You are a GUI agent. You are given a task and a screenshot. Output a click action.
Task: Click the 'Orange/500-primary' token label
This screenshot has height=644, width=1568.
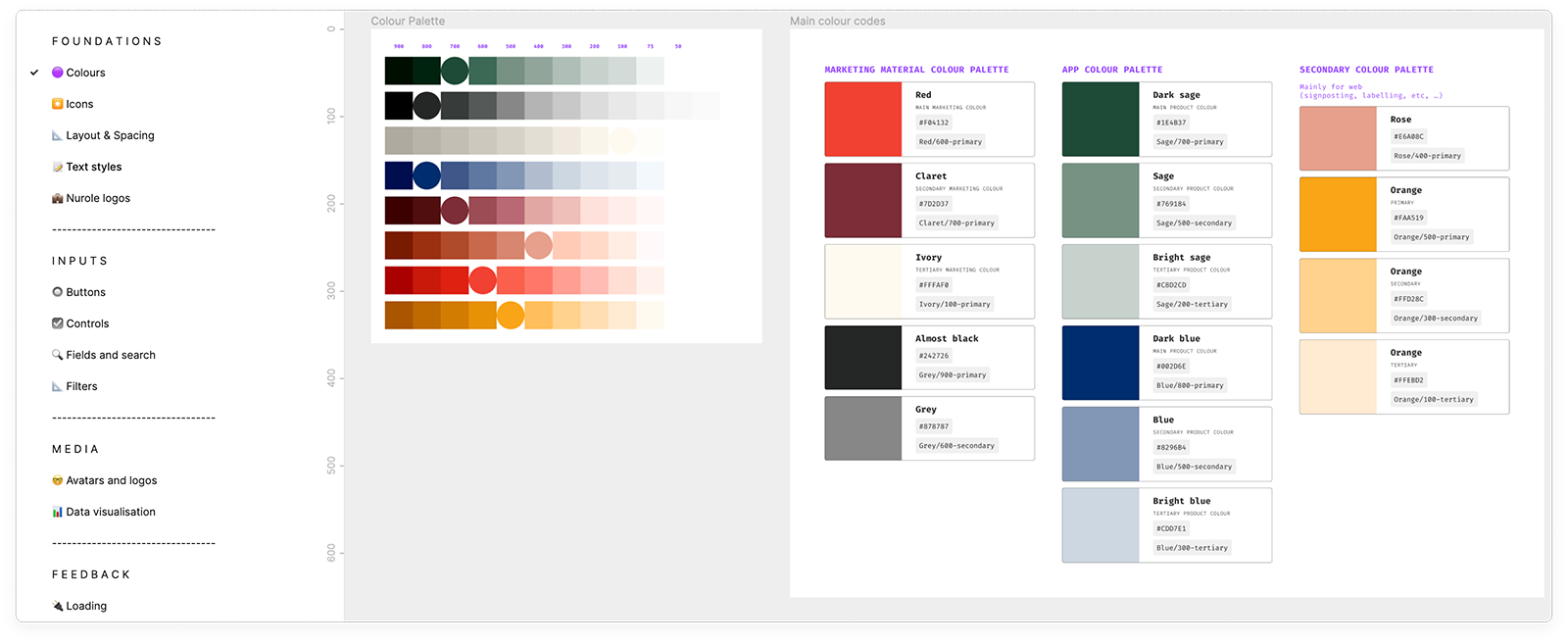click(x=1431, y=236)
